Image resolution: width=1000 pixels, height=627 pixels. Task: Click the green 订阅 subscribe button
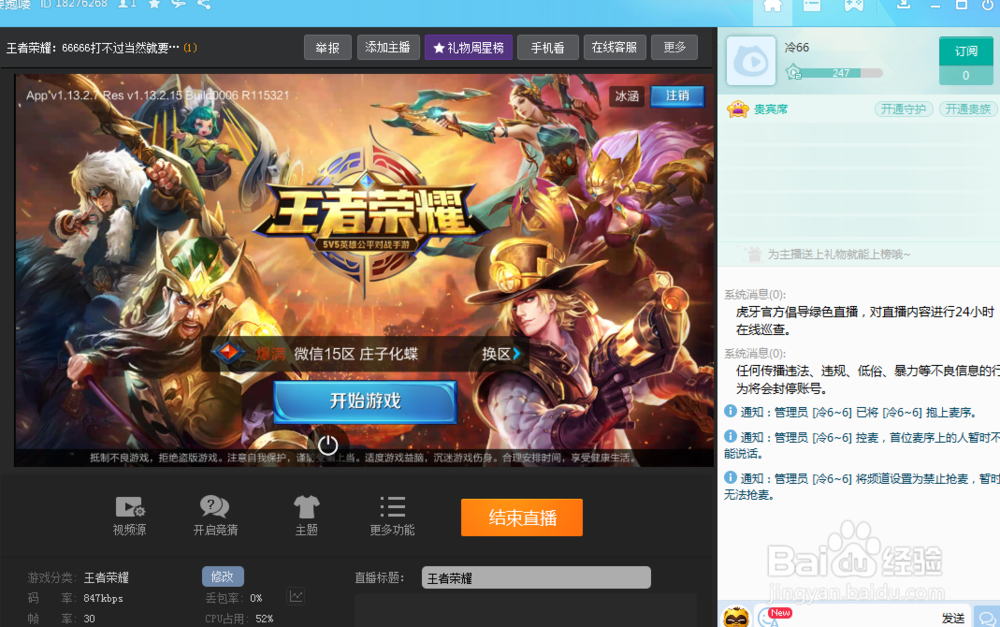click(966, 51)
